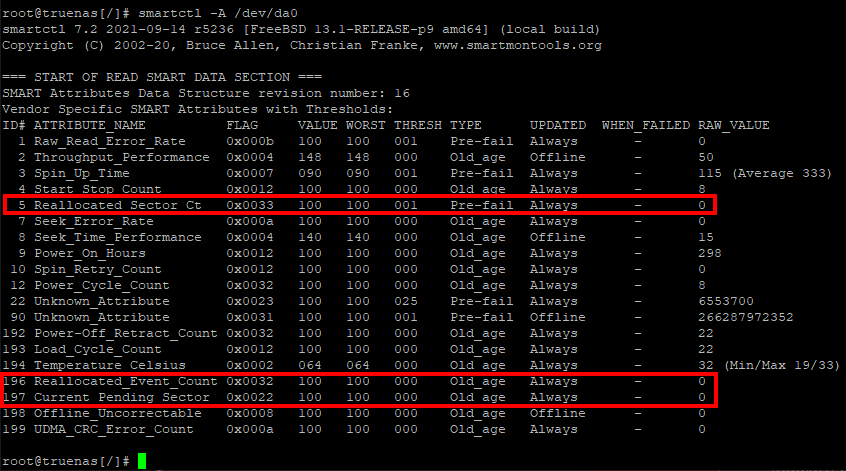
Task: Click the RAW_VALUE column header
Action: tap(734, 125)
